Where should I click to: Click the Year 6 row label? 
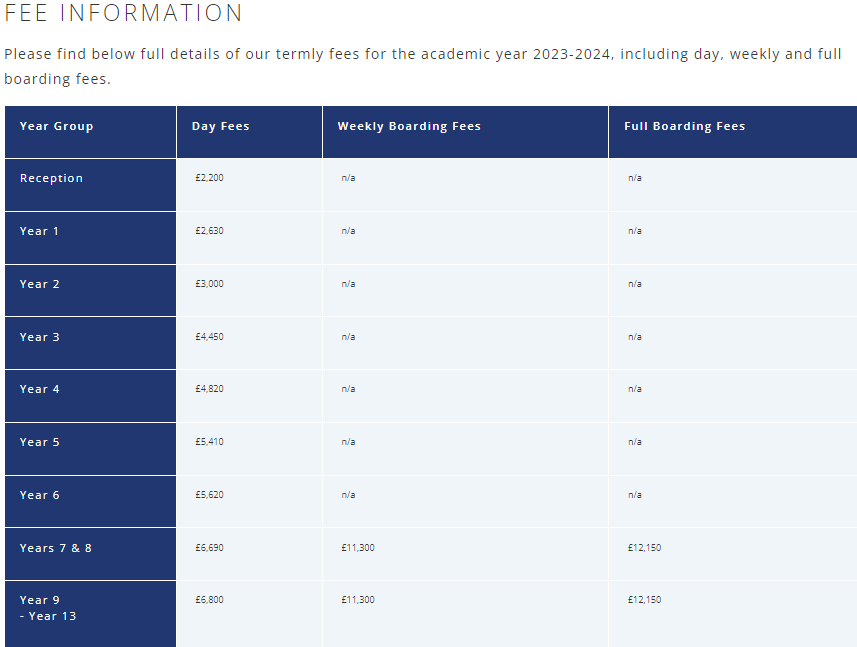coord(39,495)
